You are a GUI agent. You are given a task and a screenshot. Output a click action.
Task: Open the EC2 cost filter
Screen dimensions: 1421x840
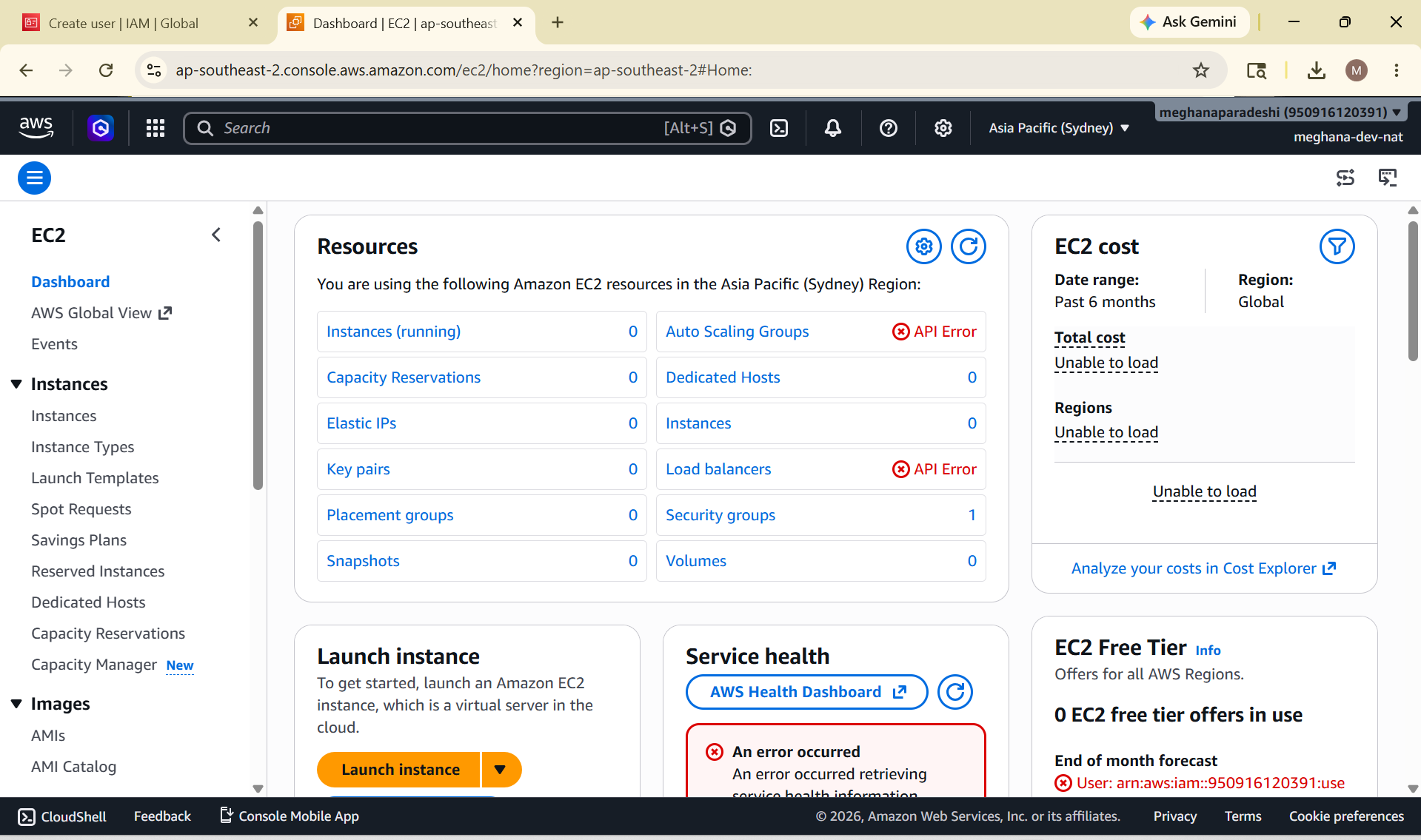coord(1337,246)
